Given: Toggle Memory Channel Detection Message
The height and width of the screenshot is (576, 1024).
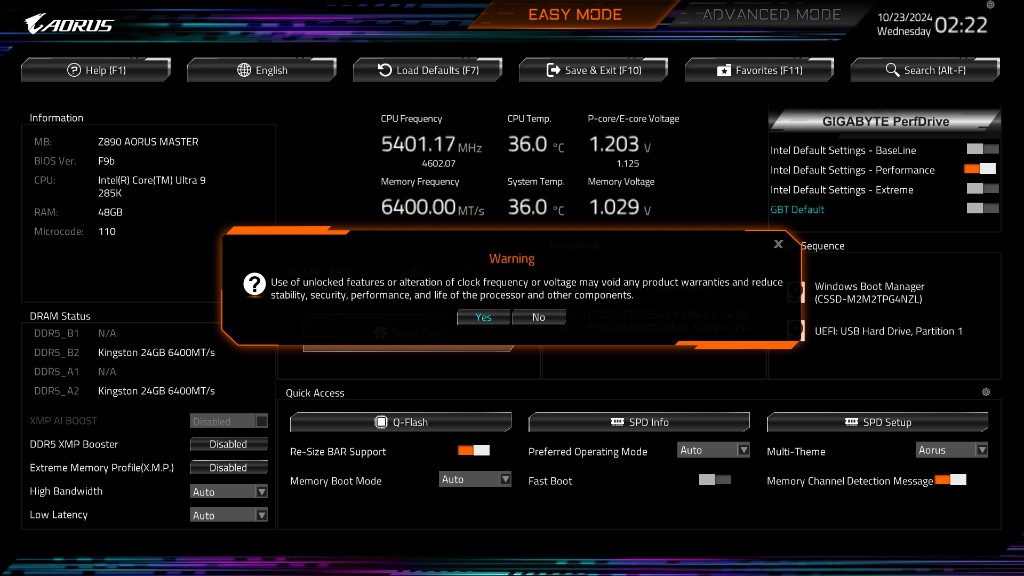Looking at the screenshot, I should tap(950, 479).
